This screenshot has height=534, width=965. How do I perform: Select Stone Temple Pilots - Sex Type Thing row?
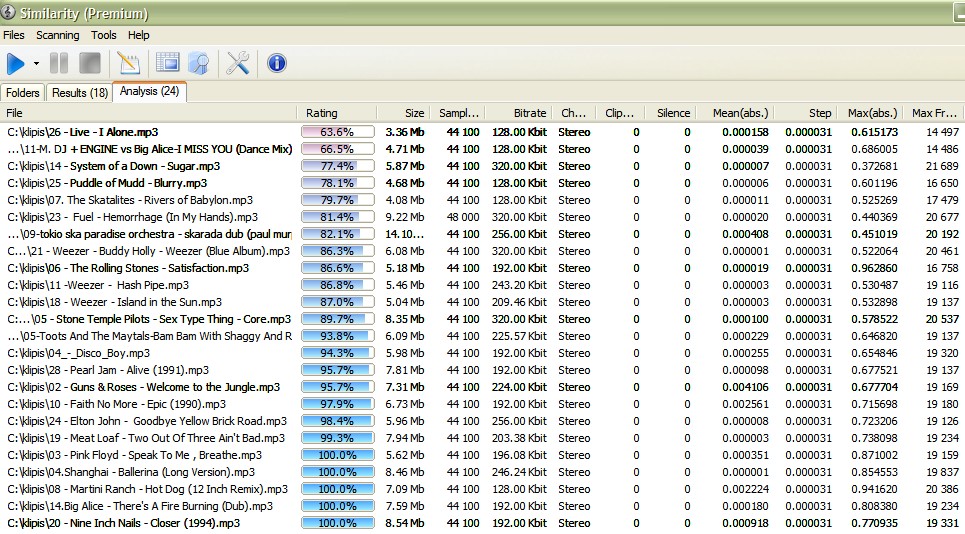pyautogui.click(x=482, y=319)
